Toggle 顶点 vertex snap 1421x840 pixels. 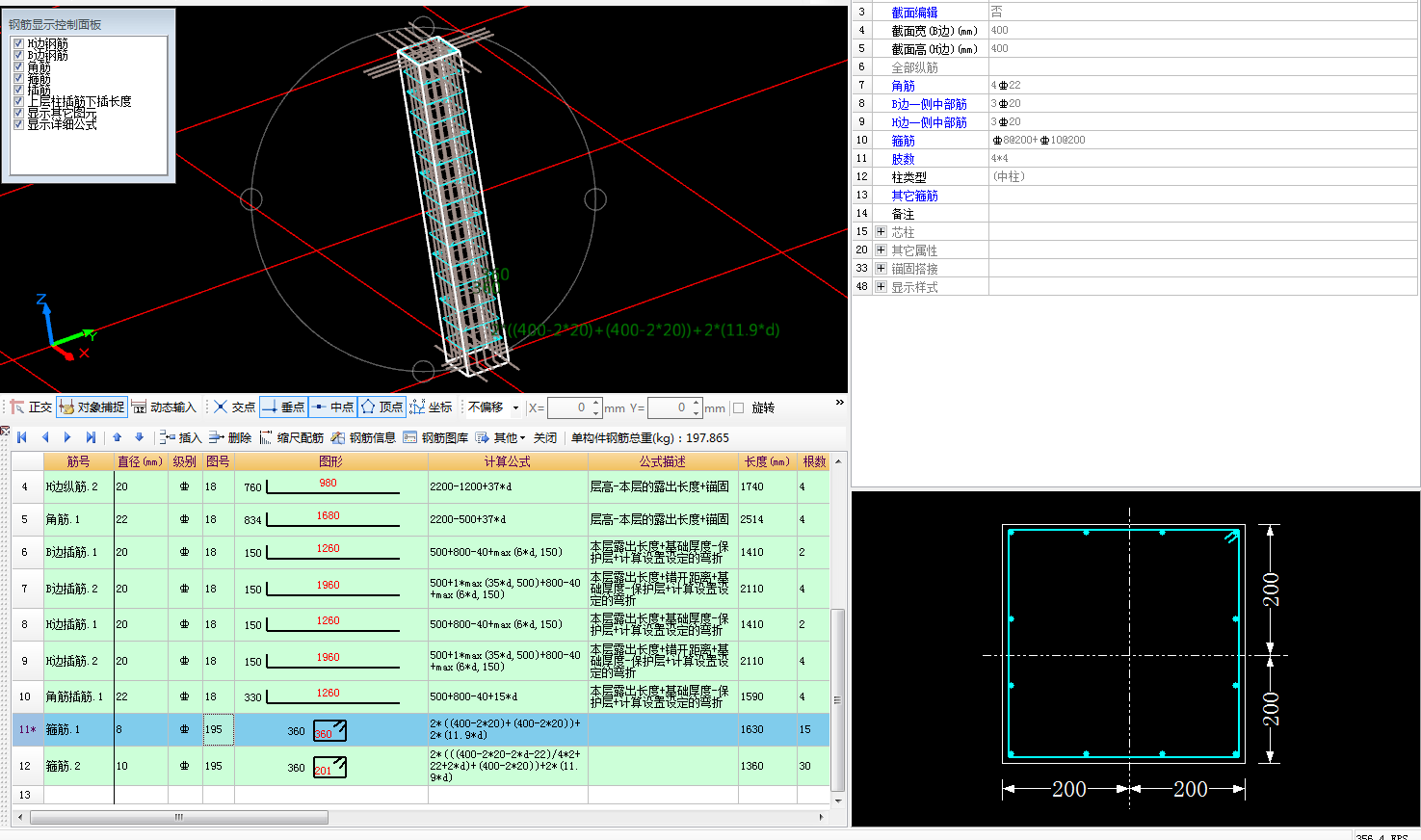point(382,407)
